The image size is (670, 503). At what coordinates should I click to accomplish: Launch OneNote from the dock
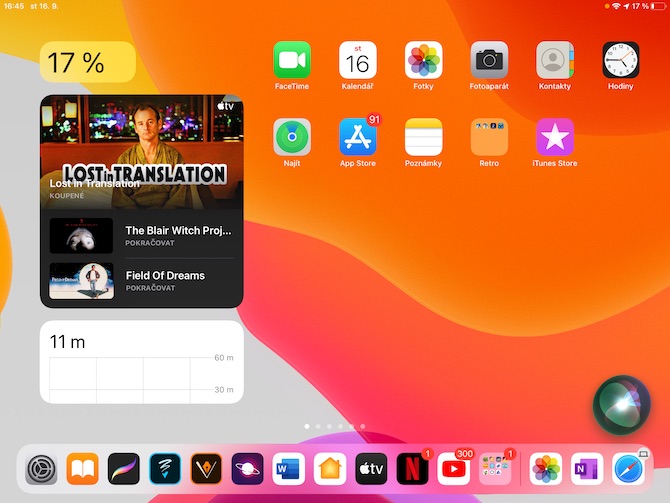(x=587, y=469)
